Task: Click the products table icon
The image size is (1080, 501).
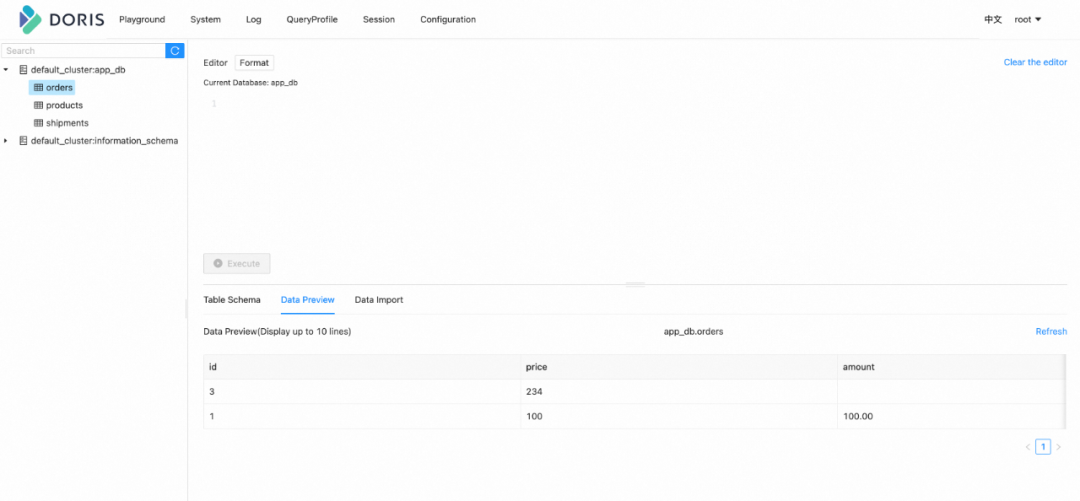Action: (39, 105)
